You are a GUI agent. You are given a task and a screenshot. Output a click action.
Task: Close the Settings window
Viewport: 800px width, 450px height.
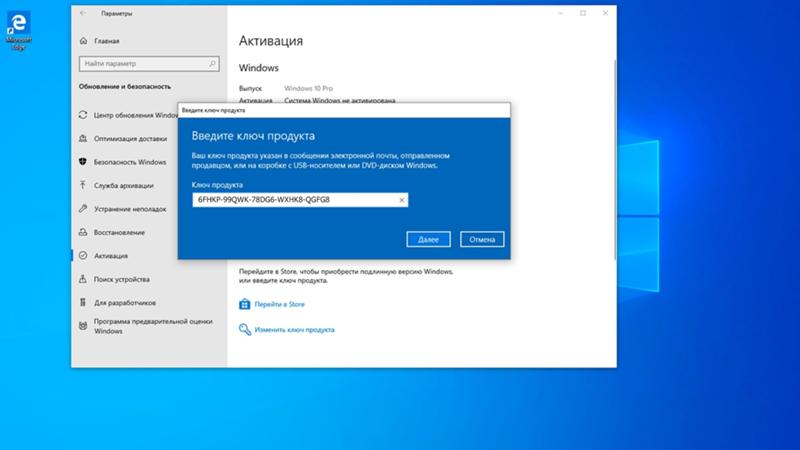tap(605, 13)
